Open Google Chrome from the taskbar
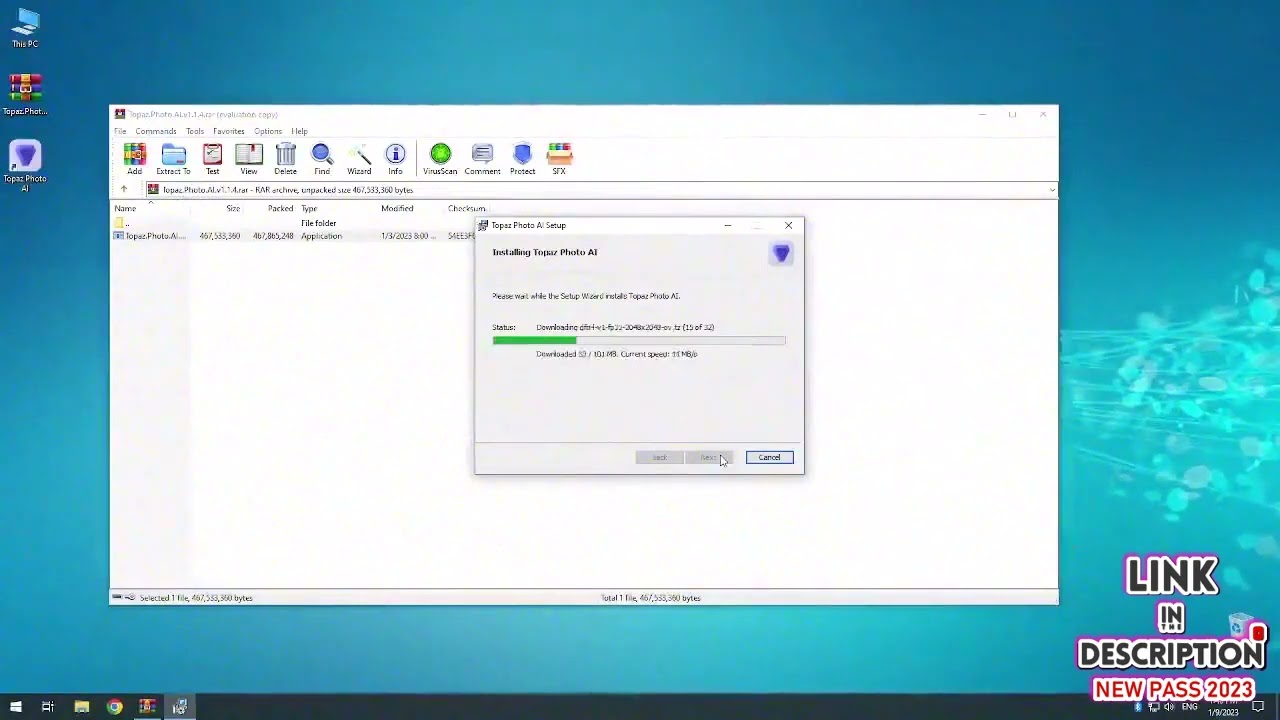This screenshot has height=720, width=1280. click(x=114, y=707)
